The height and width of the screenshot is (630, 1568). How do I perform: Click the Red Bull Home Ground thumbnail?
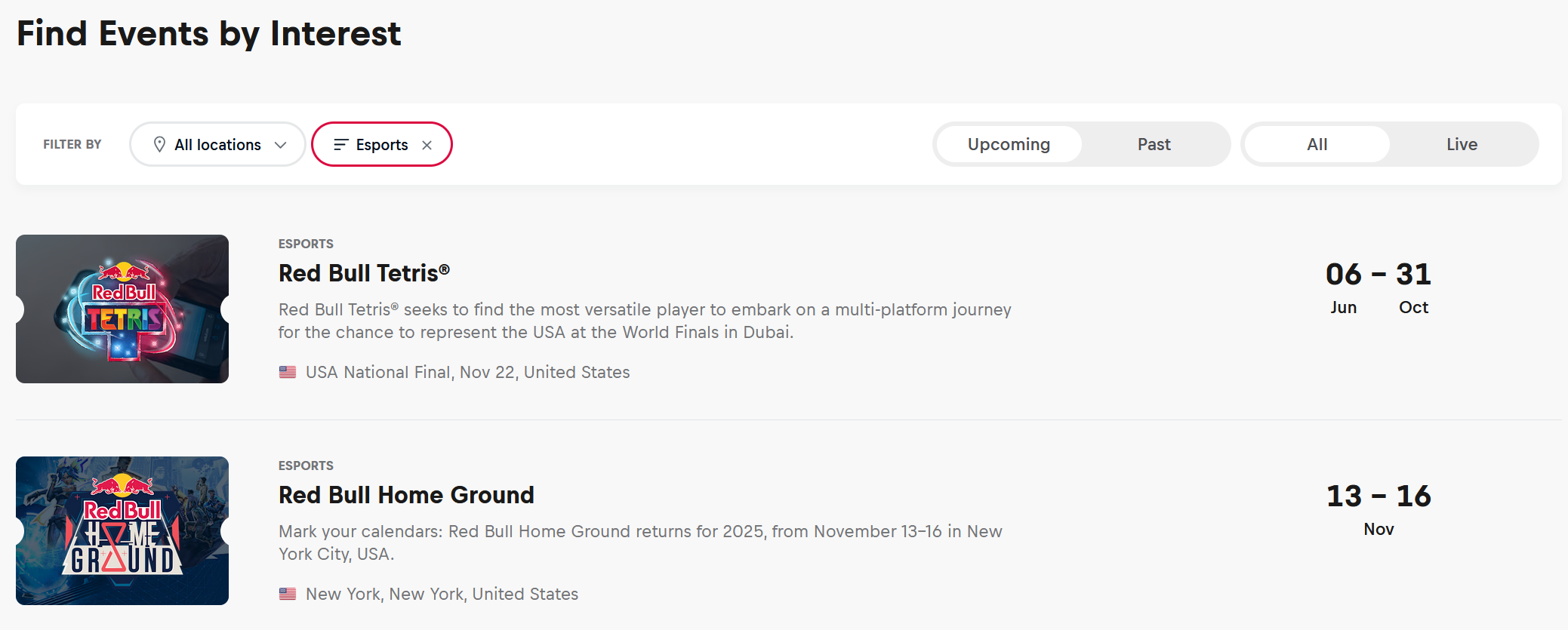coord(122,530)
